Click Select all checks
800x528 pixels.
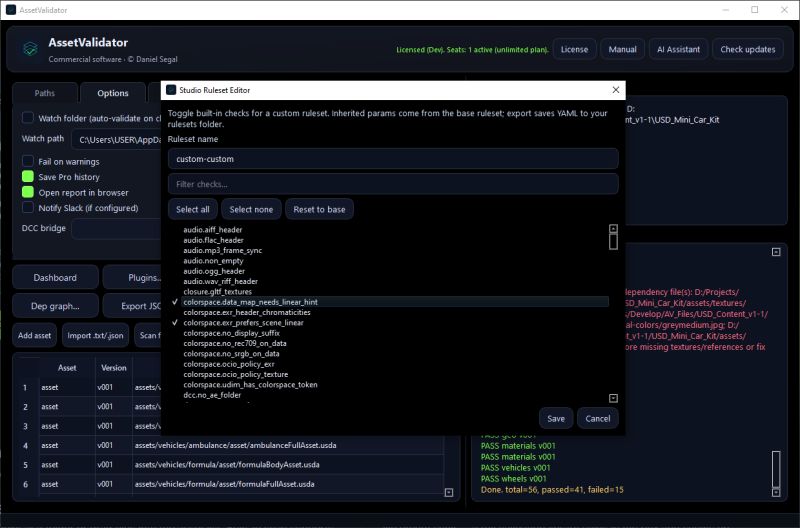(193, 209)
